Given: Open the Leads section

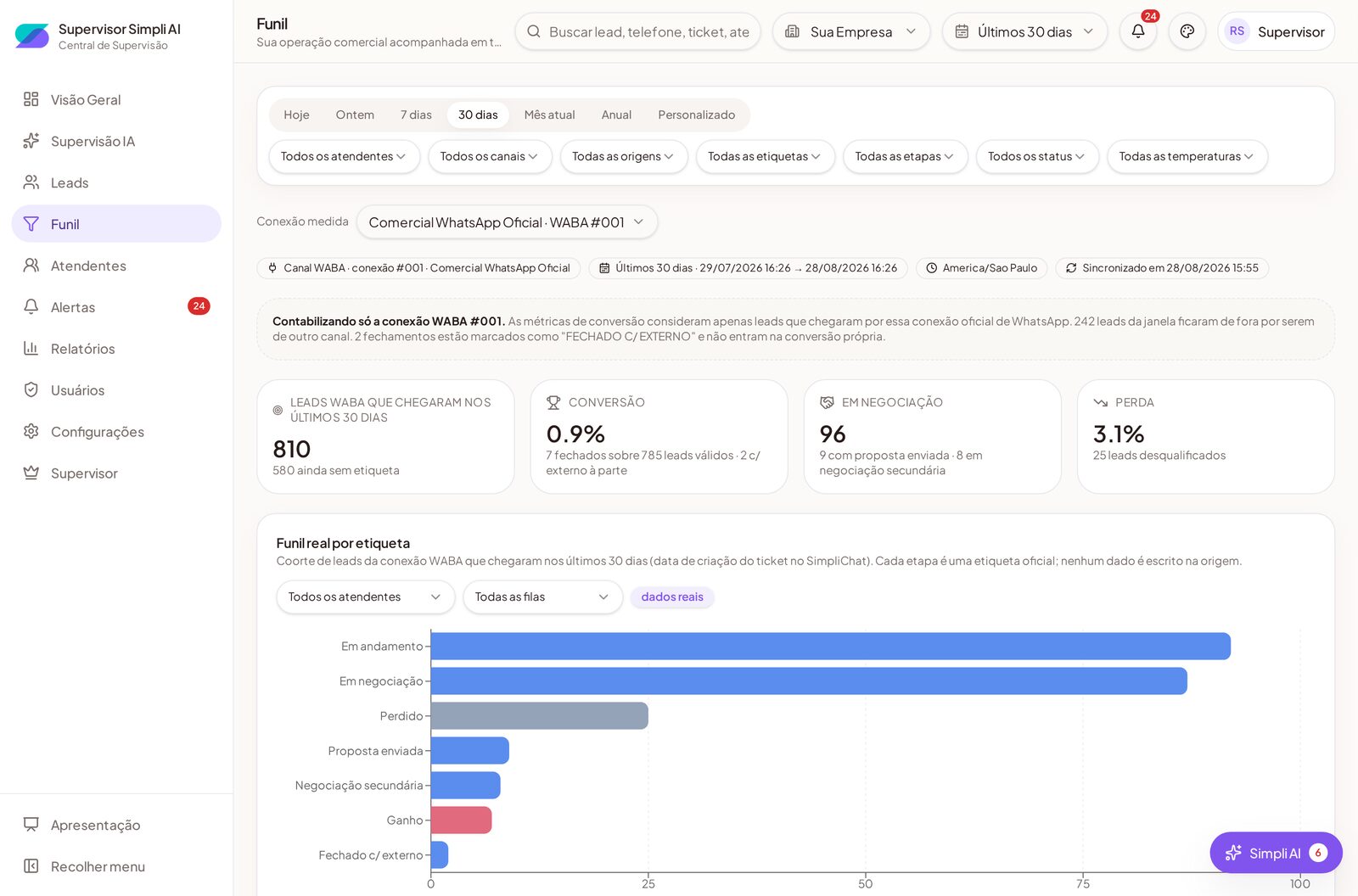Looking at the screenshot, I should click(116, 182).
